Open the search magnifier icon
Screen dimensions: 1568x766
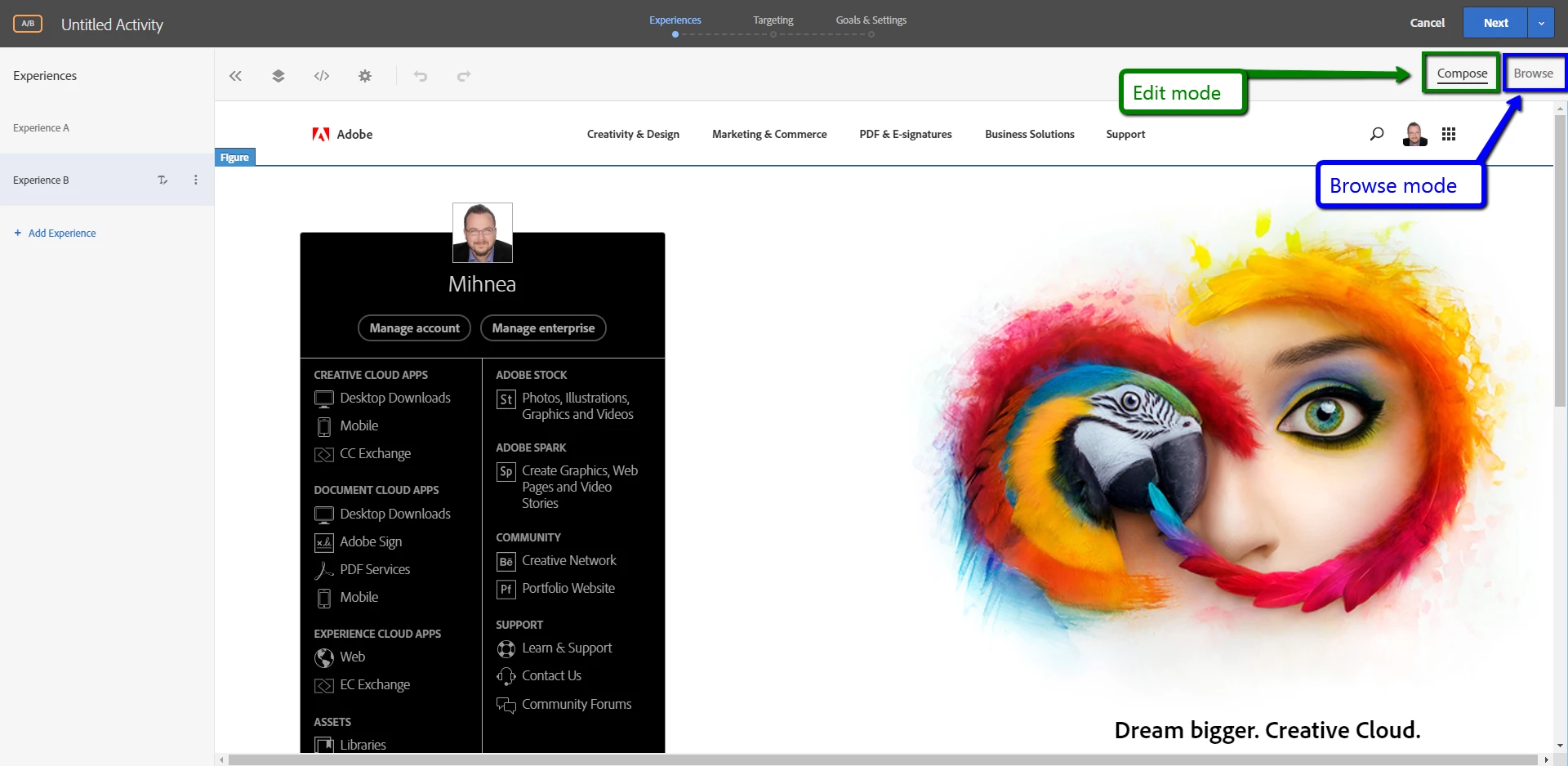pyautogui.click(x=1377, y=134)
